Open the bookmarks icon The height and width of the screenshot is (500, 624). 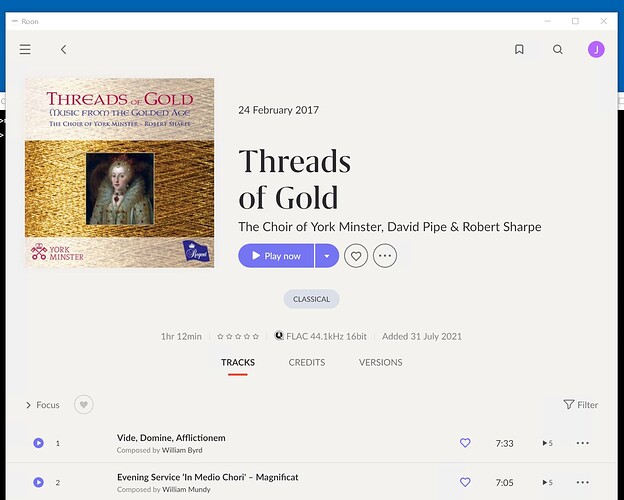pos(519,49)
